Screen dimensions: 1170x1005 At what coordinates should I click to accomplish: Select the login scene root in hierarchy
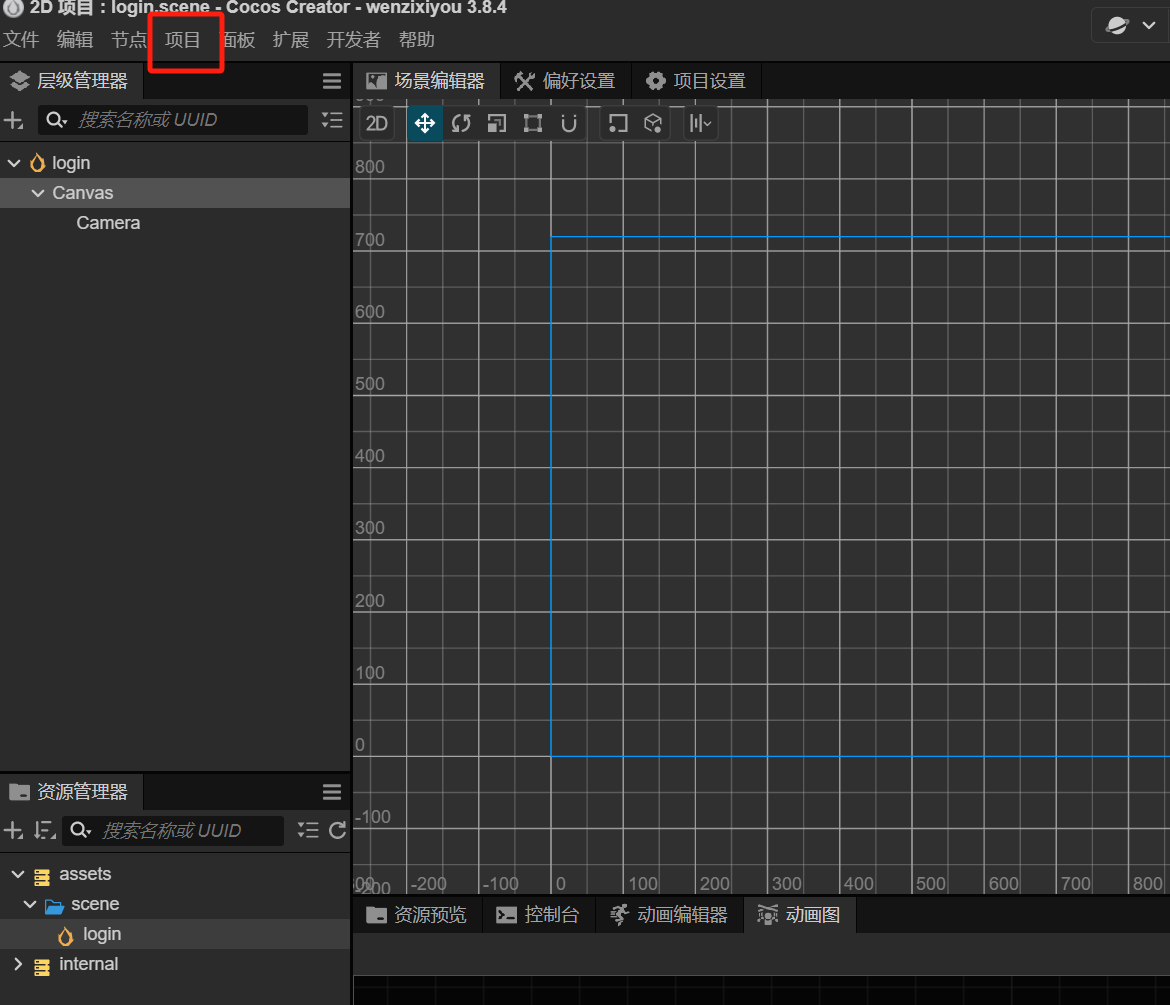(x=175, y=163)
